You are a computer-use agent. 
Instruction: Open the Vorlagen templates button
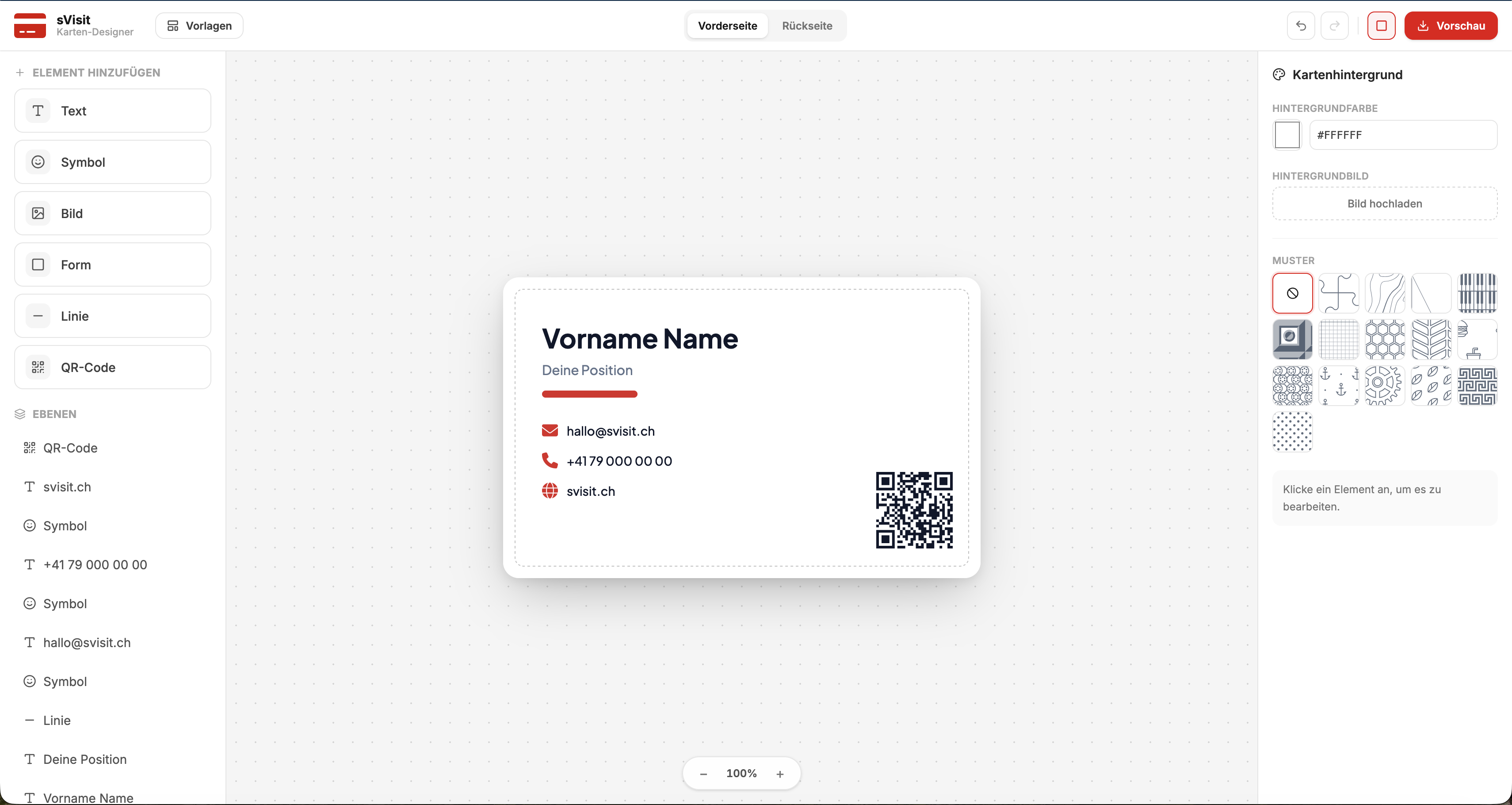pos(199,26)
